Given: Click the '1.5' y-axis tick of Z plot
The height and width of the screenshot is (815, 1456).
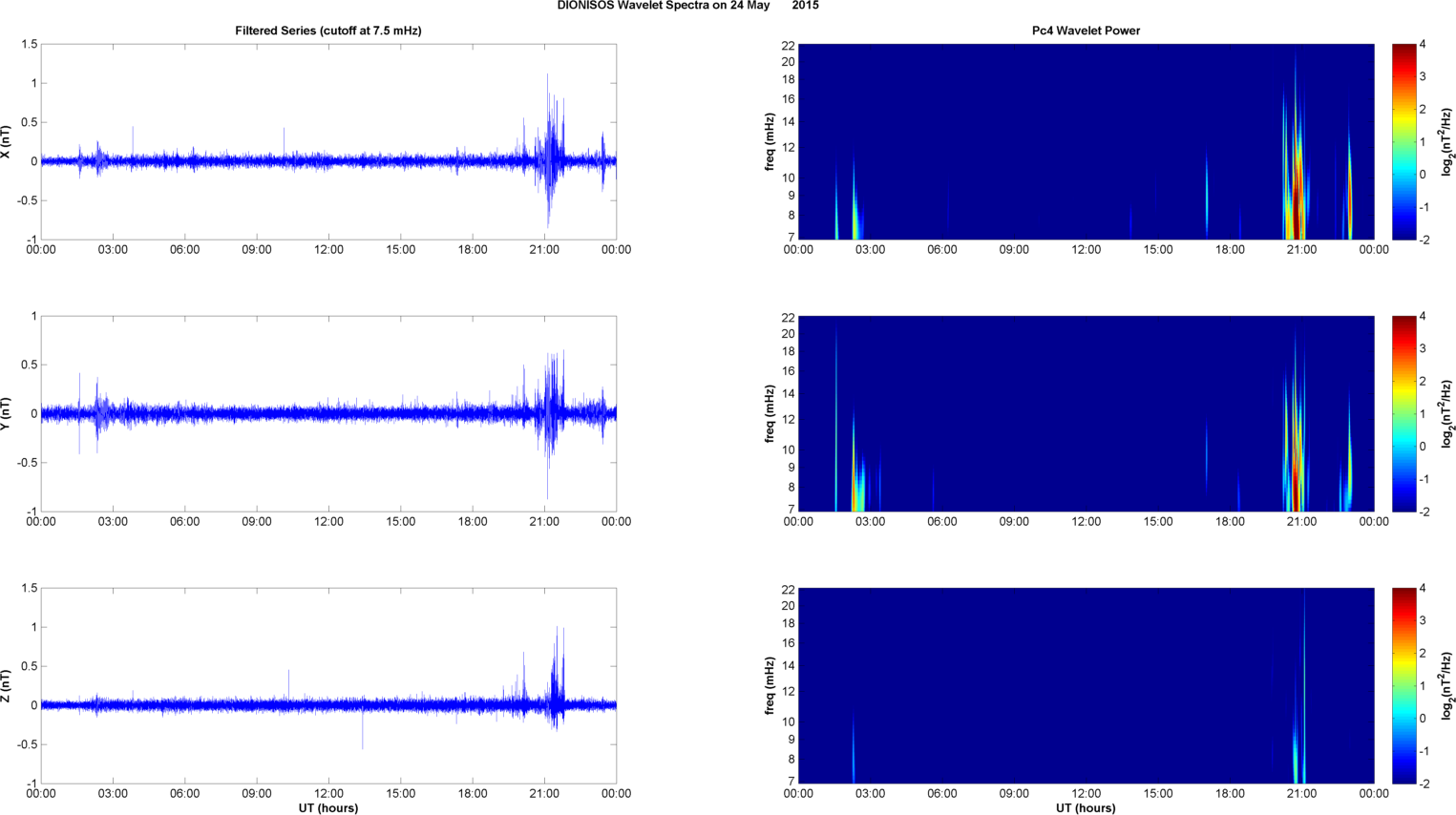Looking at the screenshot, I should (x=30, y=589).
